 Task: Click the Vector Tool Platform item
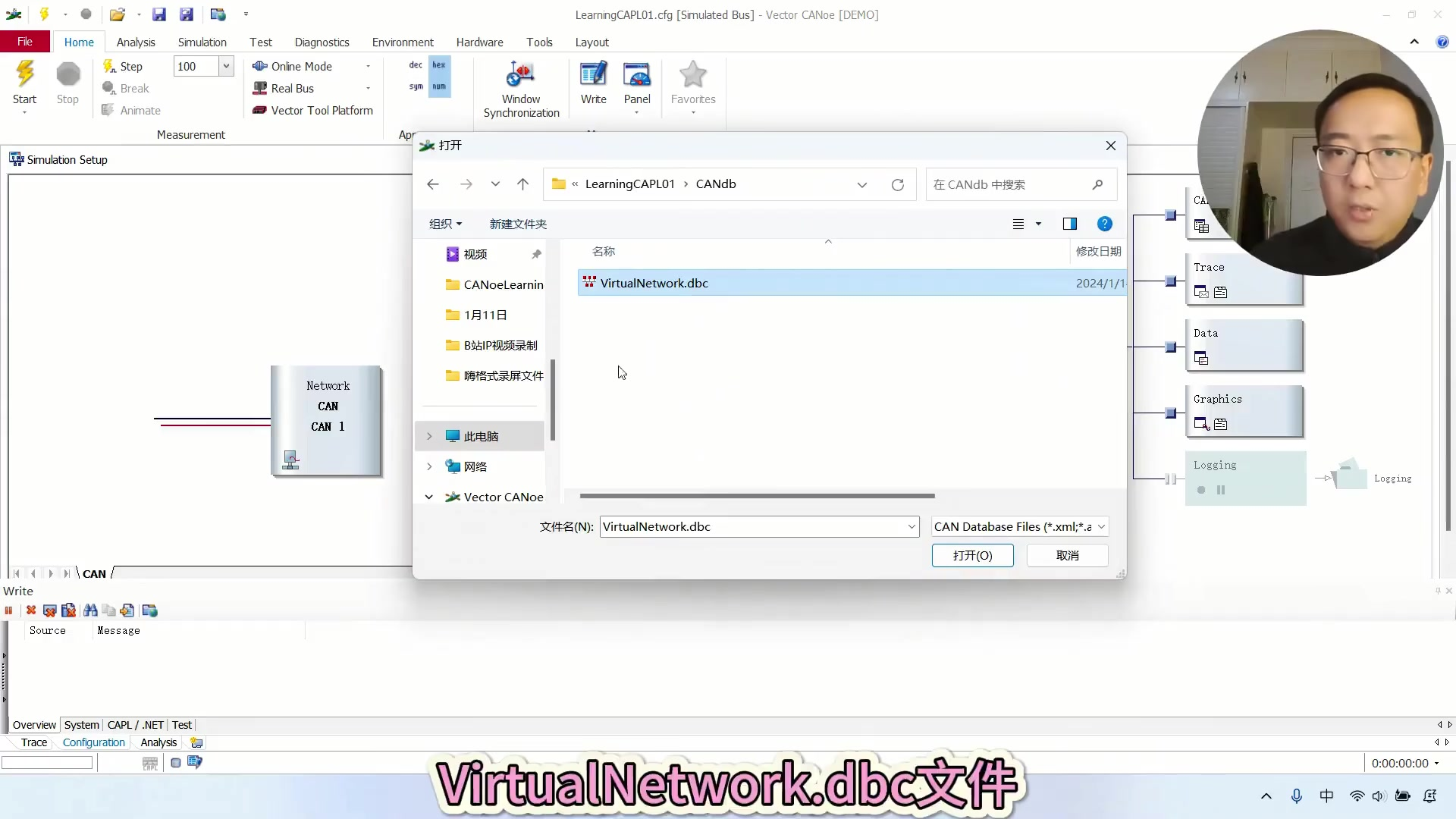point(312,111)
